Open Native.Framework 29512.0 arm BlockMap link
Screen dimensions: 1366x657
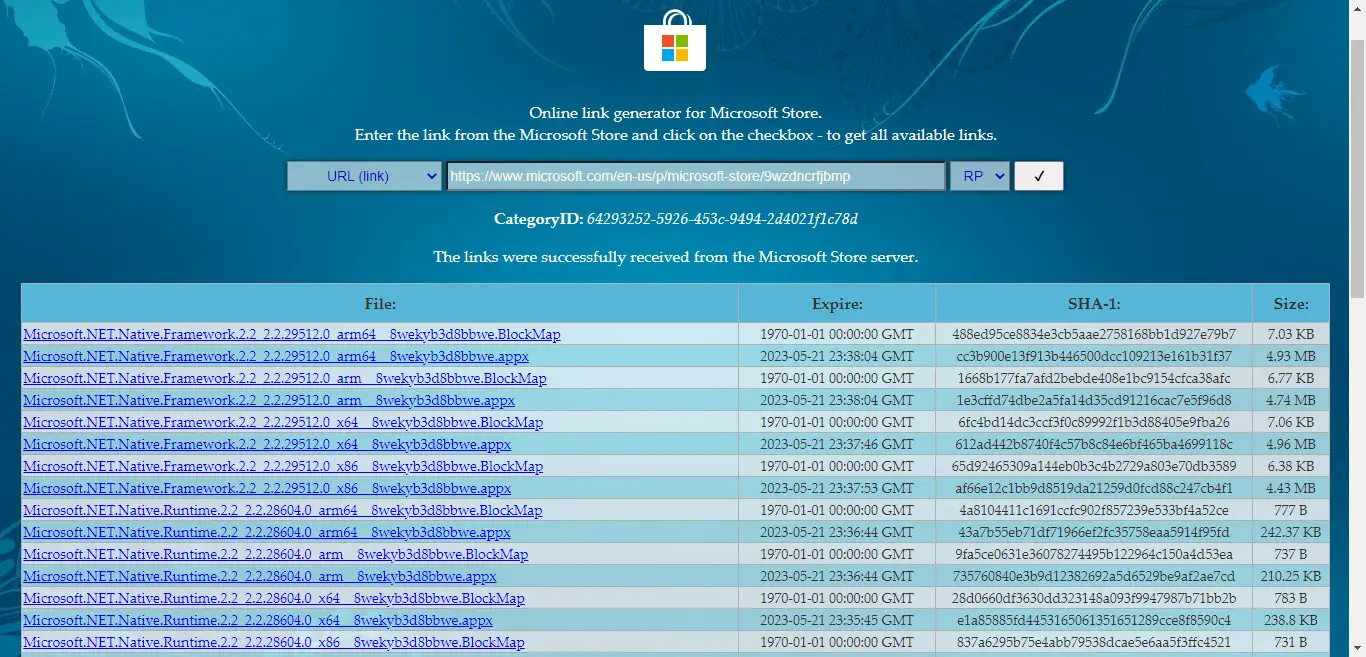coord(285,378)
